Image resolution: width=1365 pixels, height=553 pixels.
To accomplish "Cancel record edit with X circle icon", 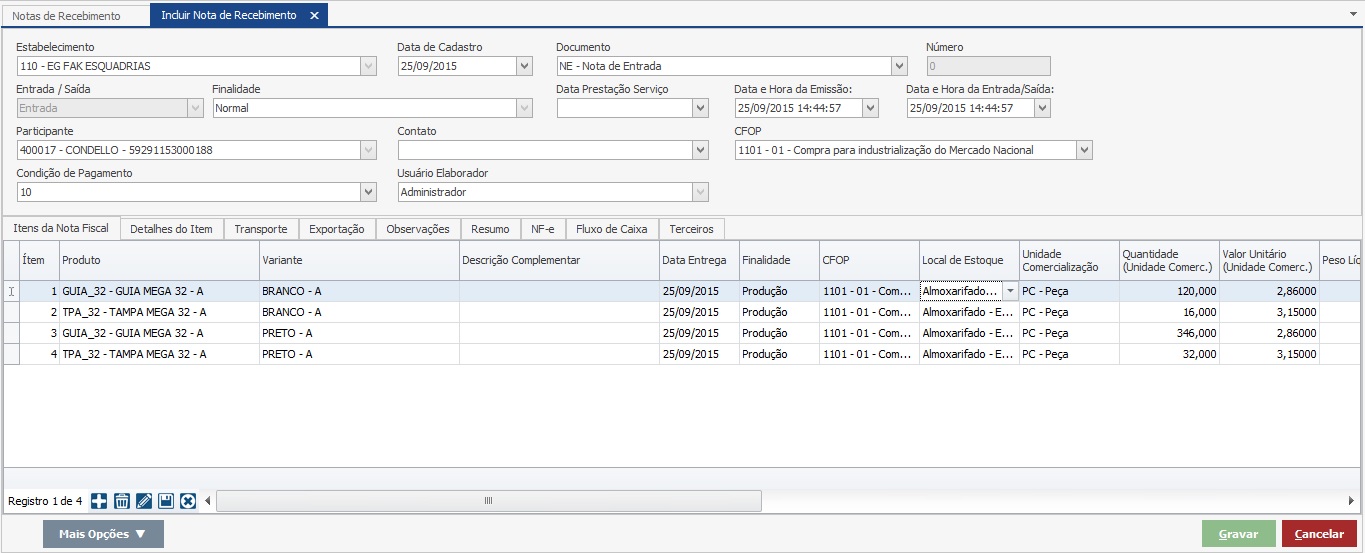I will (x=188, y=501).
